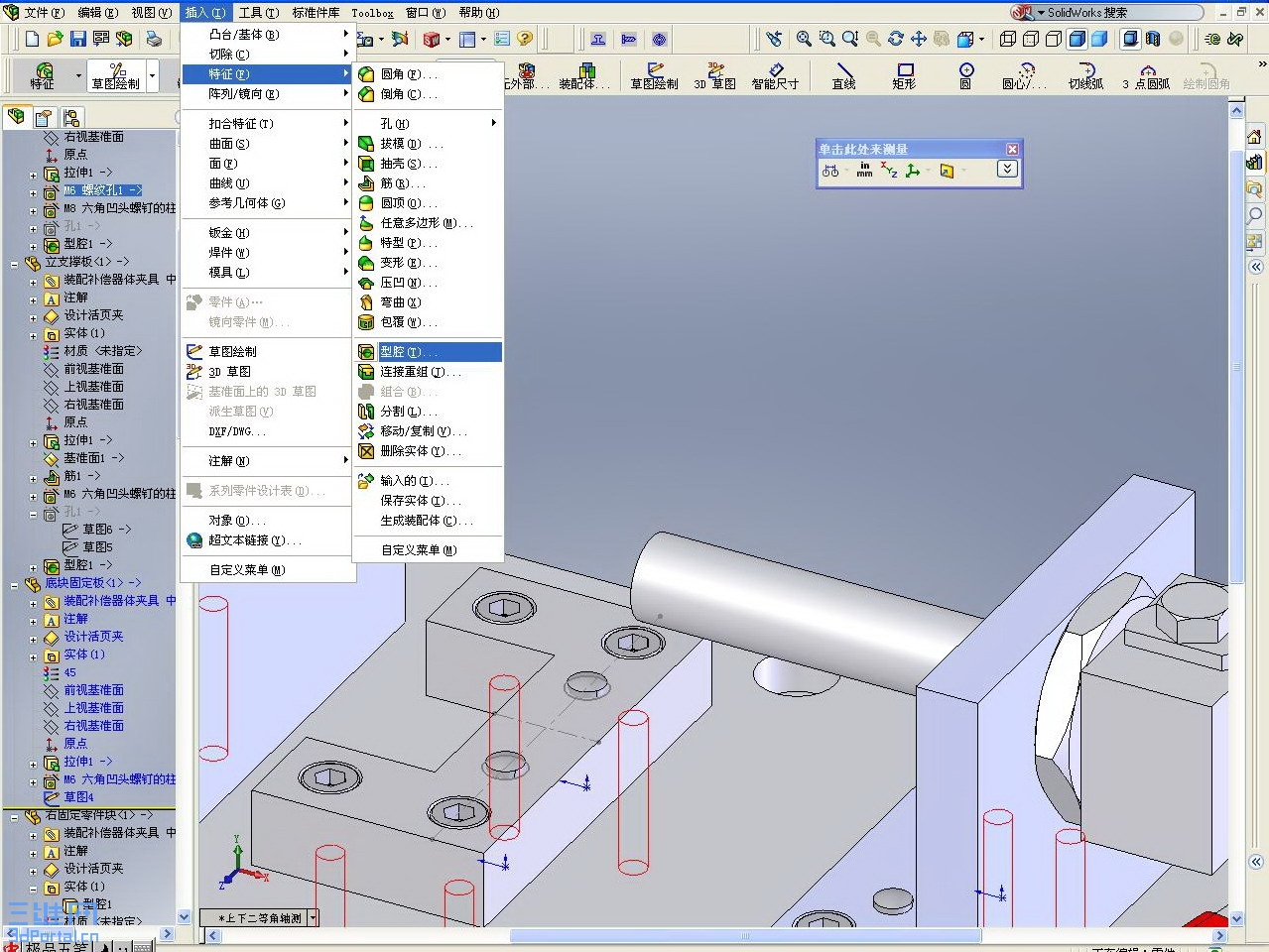Viewport: 1269px width, 952px height.
Task: Expand the 底块固定板<1> tree node
Action: tap(14, 584)
